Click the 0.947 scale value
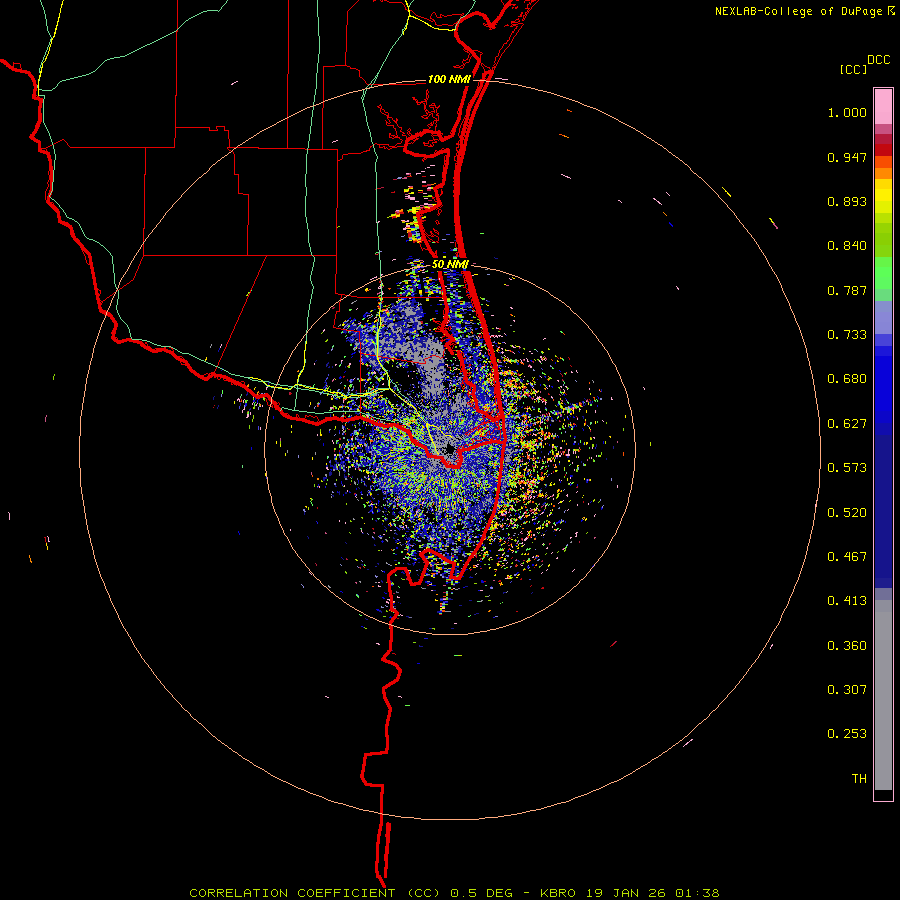The image size is (900, 900). 847,157
